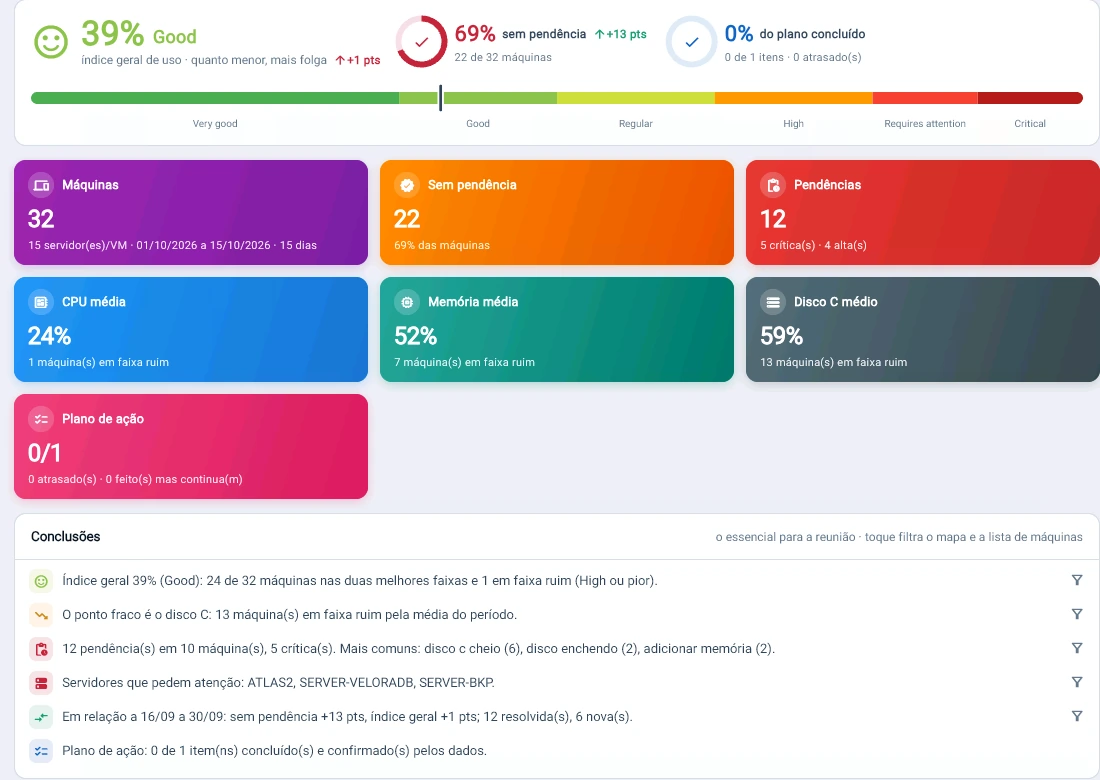The width and height of the screenshot is (1100, 780).
Task: Click the Plano de ação checklist icon
Action: click(41, 419)
